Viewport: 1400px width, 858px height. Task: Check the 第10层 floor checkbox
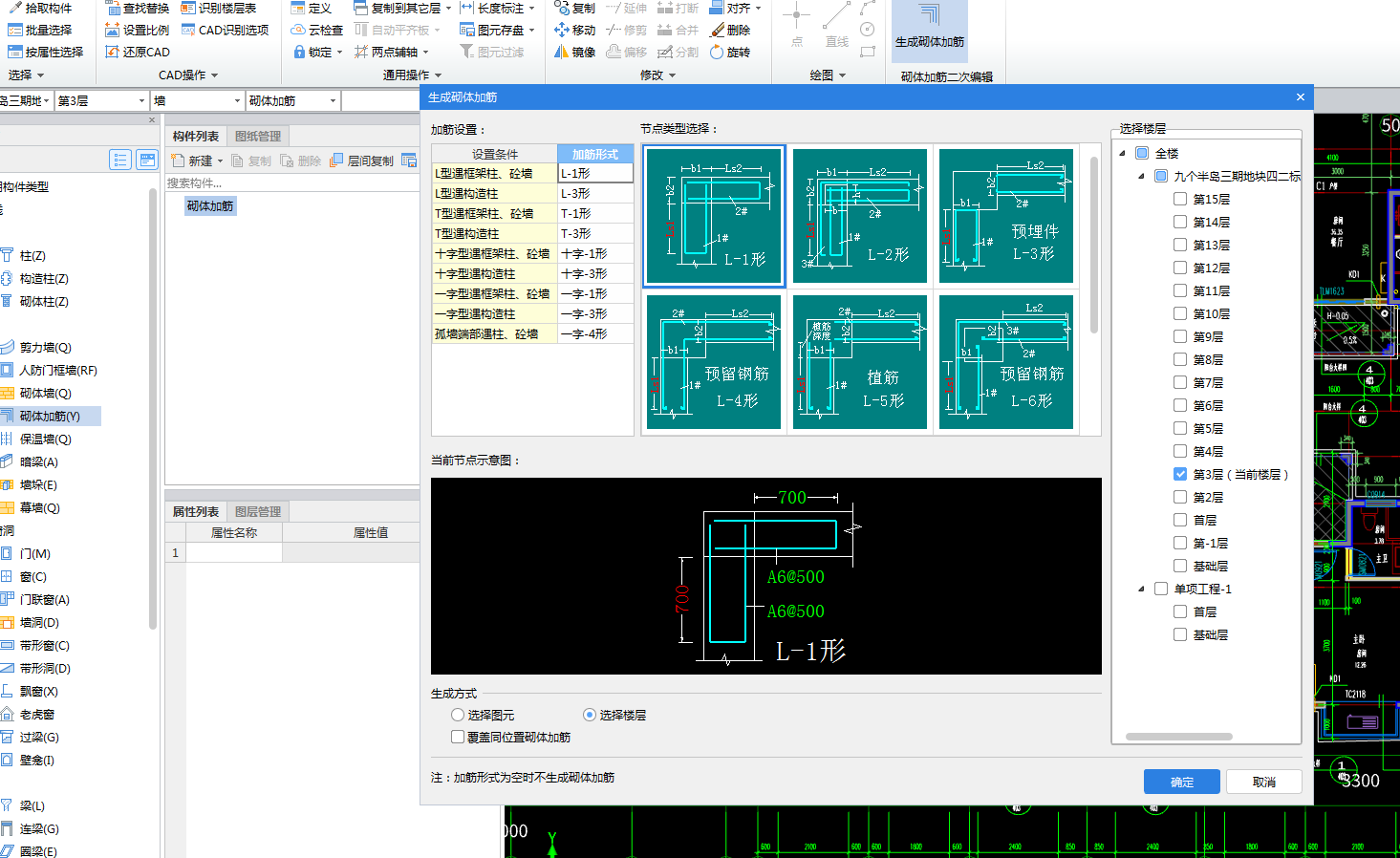coord(1180,313)
